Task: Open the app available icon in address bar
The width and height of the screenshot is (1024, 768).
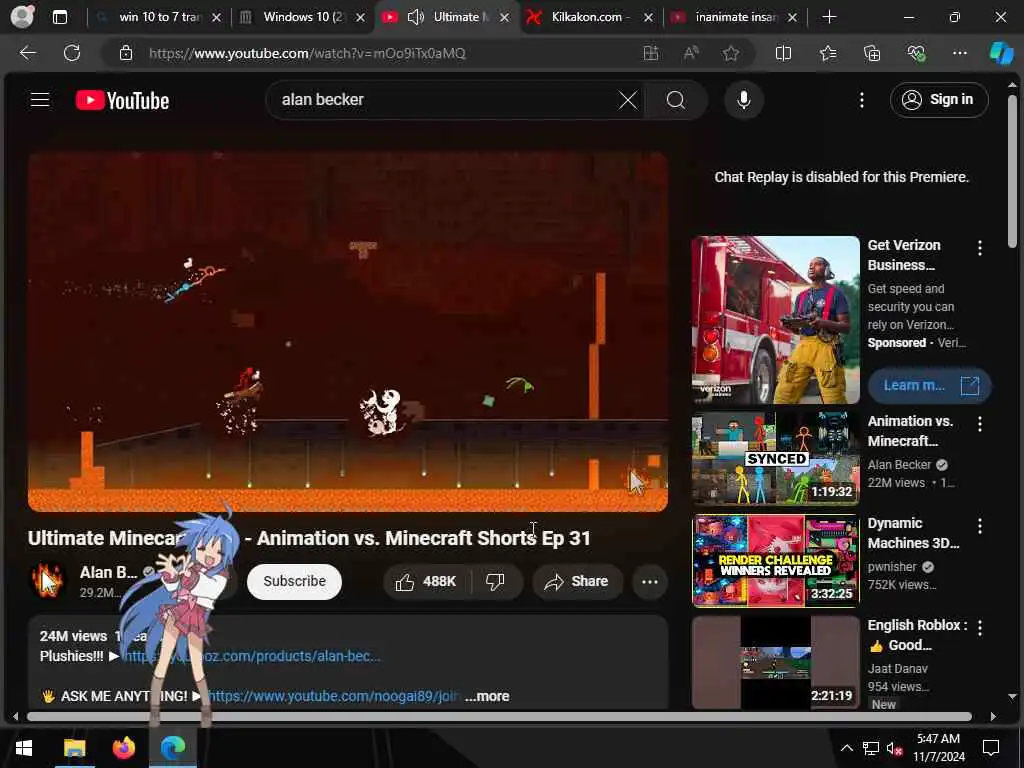Action: (650, 54)
